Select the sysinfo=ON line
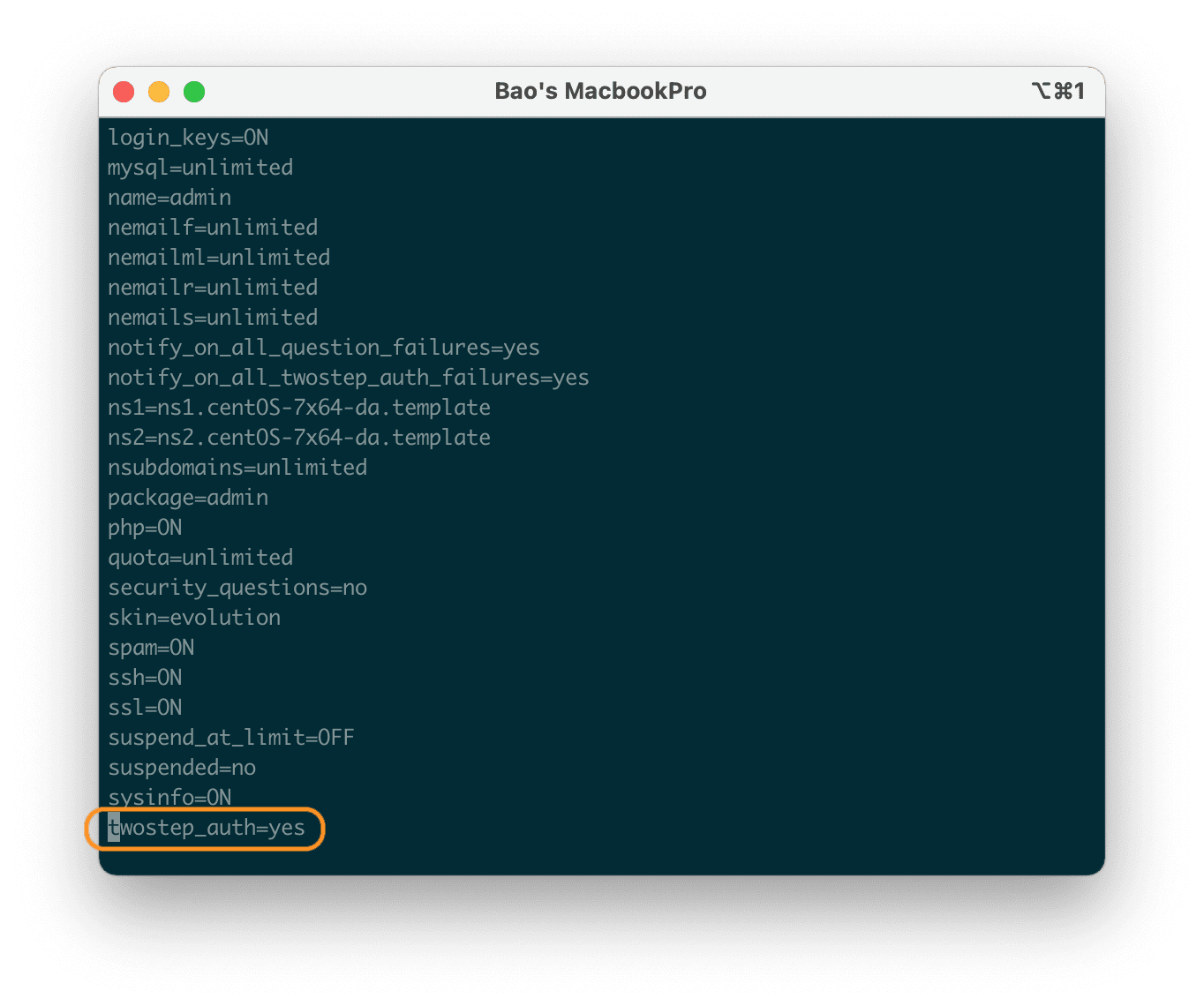The height and width of the screenshot is (1006, 1204). [x=169, y=797]
